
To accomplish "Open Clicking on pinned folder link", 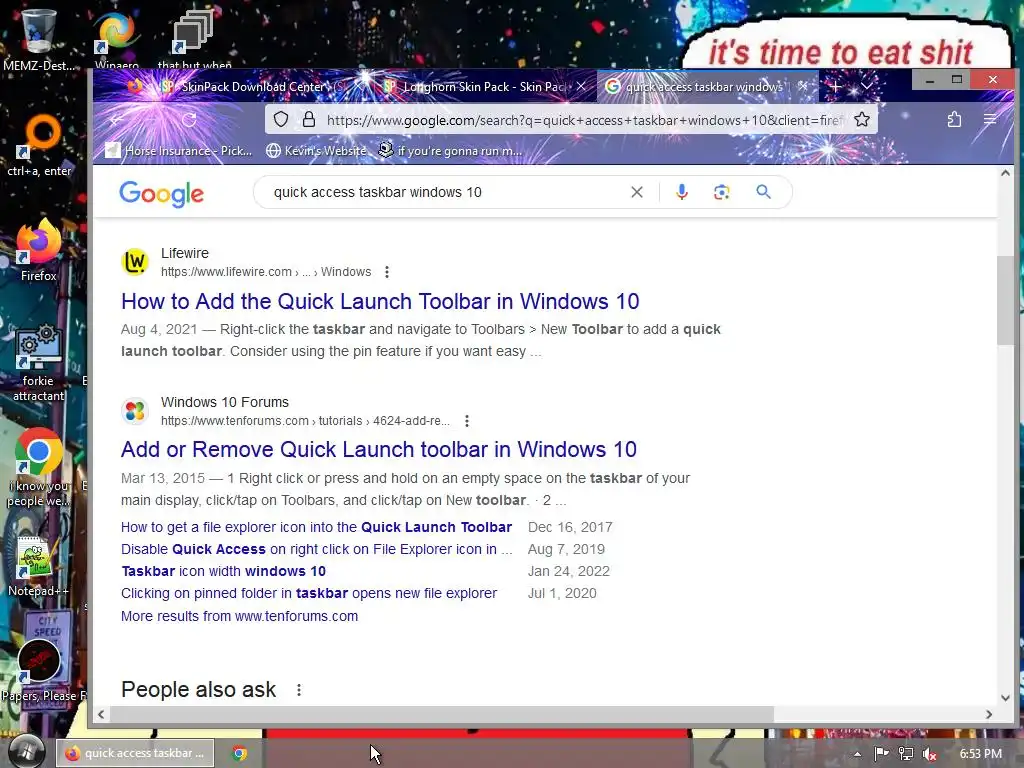I will pyautogui.click(x=309, y=593).
